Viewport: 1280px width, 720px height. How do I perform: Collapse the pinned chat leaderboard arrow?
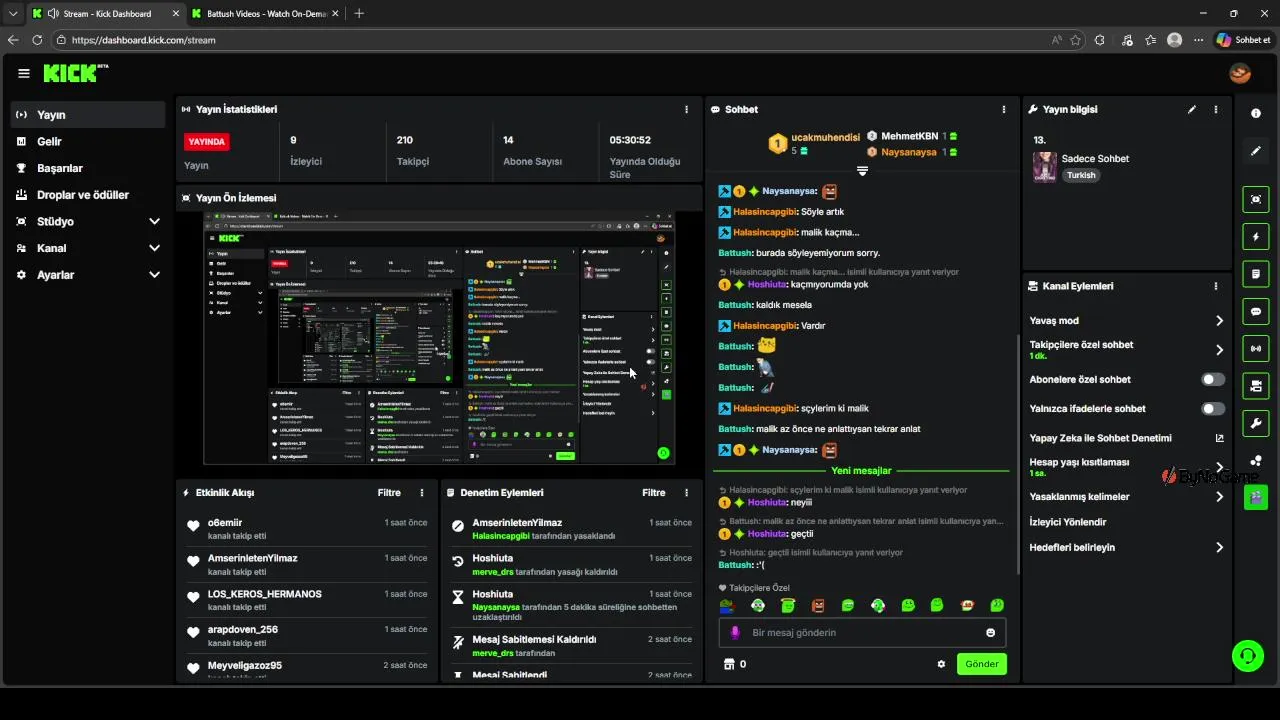[862, 171]
